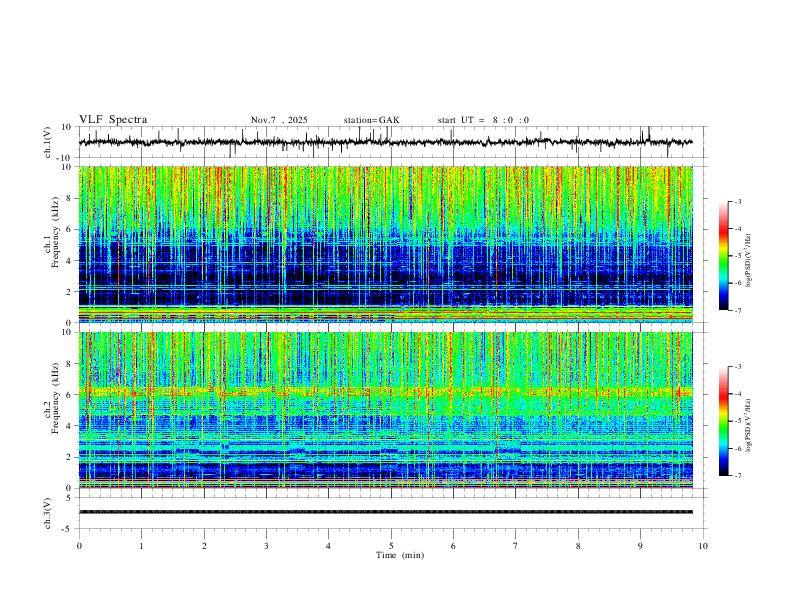Click the time axis tick label 9
The image size is (792, 612).
[640, 546]
